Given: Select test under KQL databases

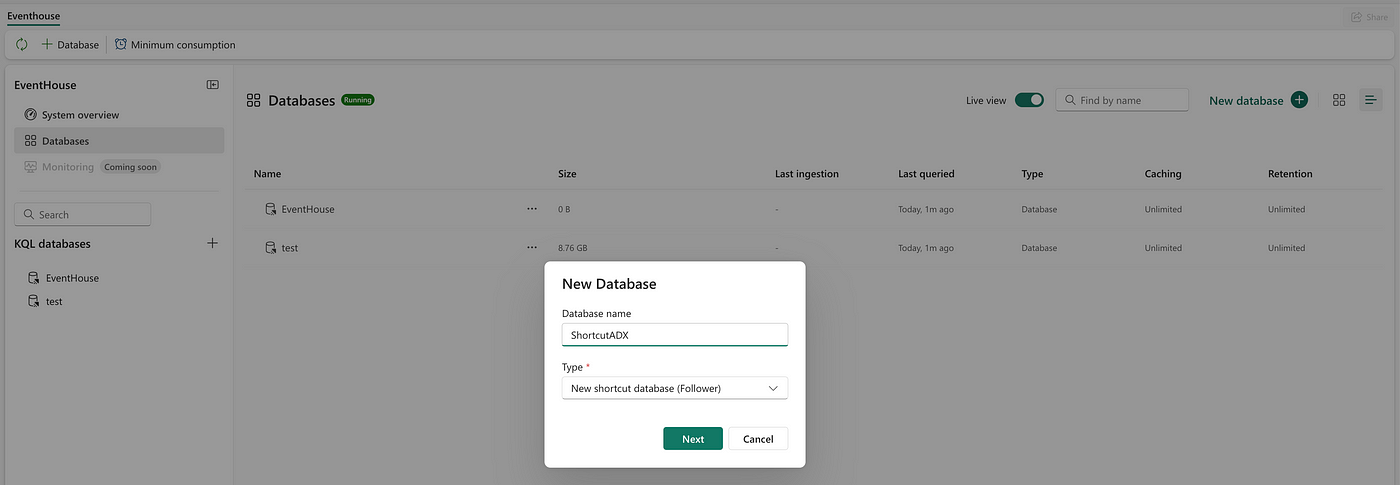Looking at the screenshot, I should coord(54,301).
